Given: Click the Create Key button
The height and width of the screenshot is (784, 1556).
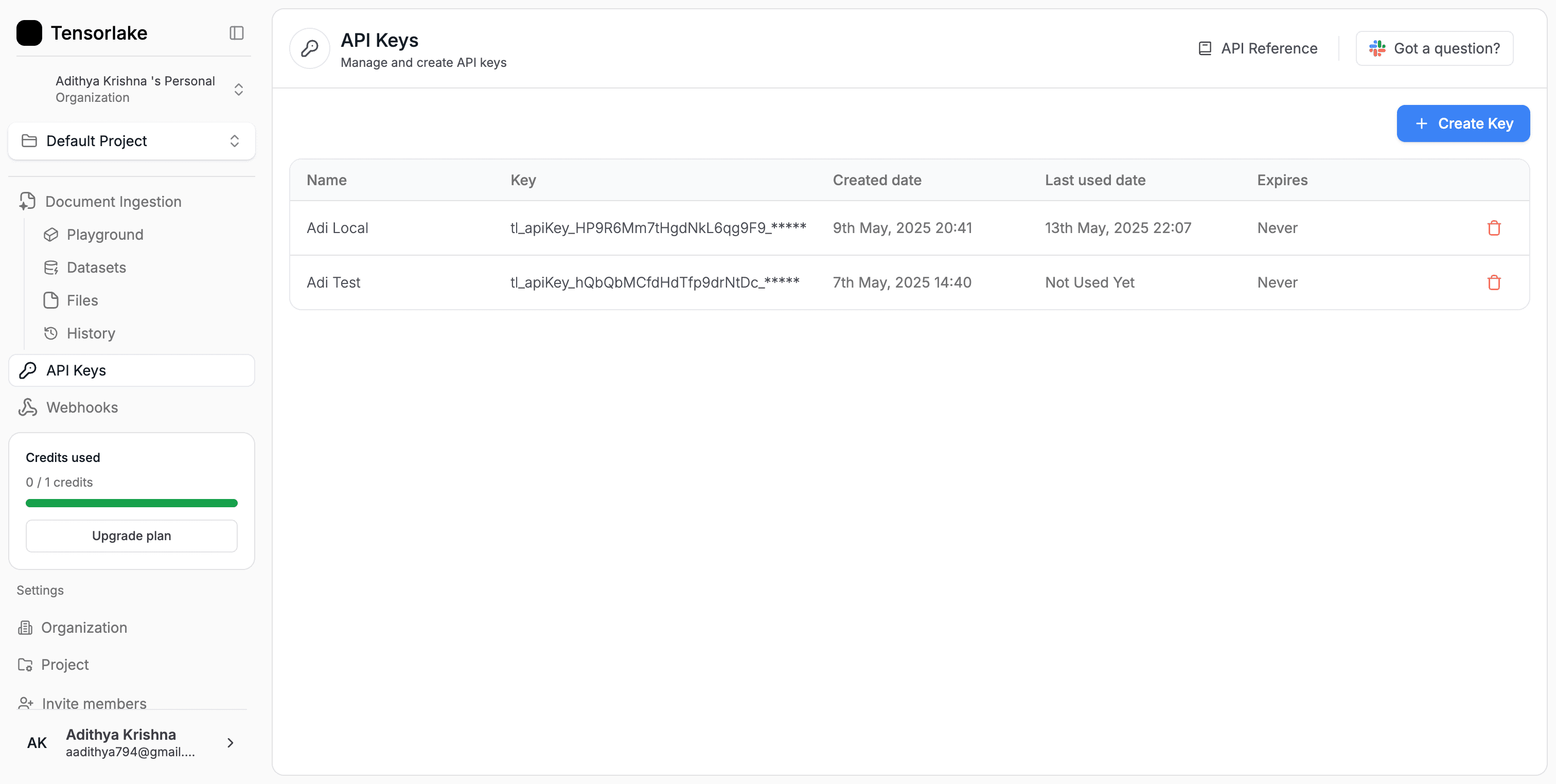Looking at the screenshot, I should click(1463, 123).
